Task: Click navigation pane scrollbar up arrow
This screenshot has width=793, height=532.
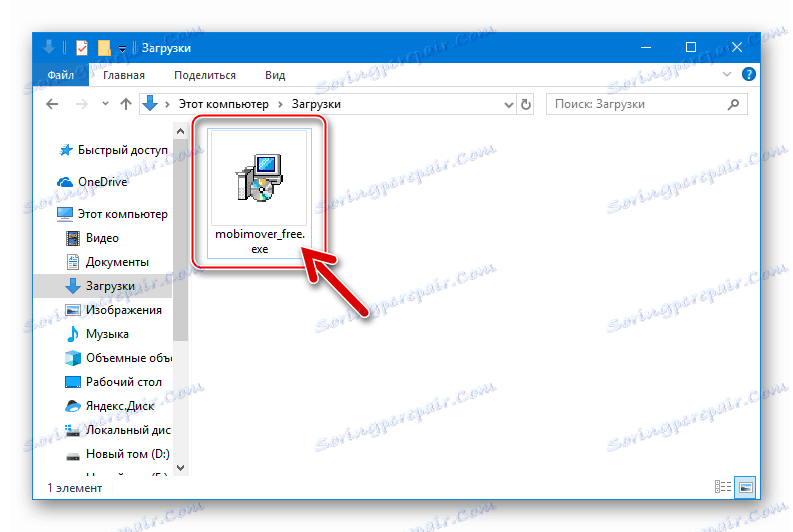Action: click(181, 131)
